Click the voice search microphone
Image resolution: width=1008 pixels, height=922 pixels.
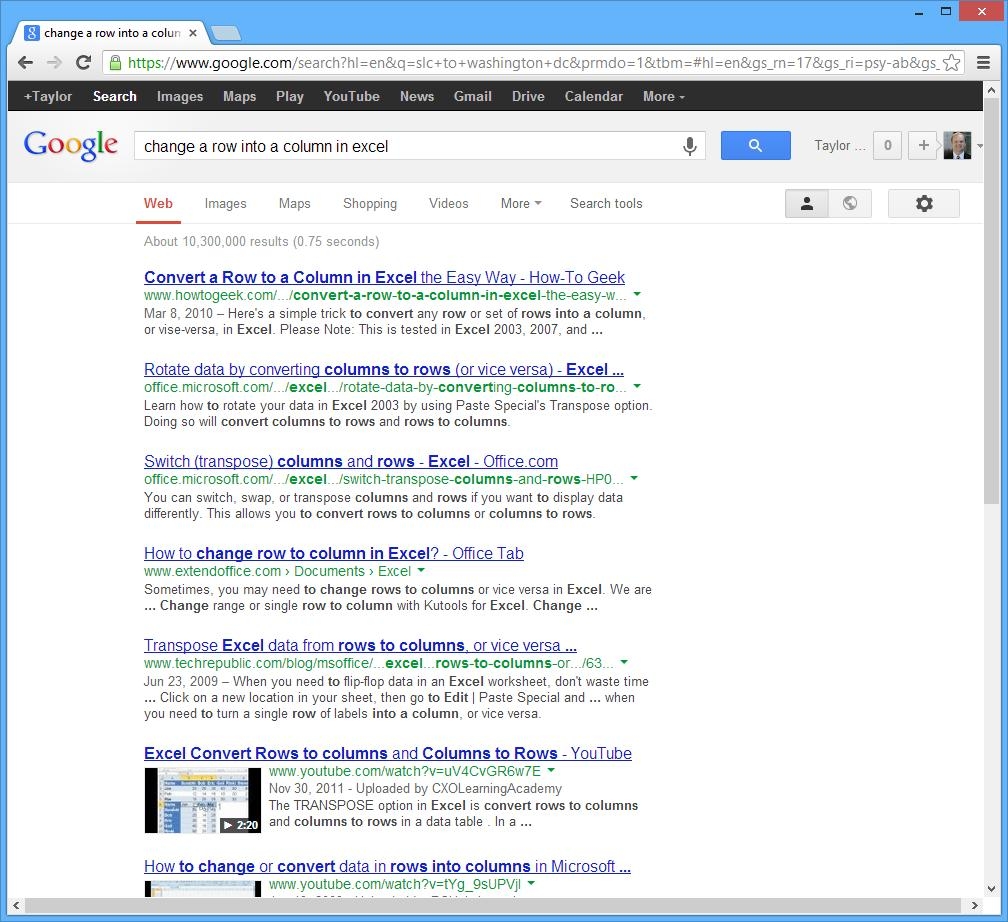point(689,146)
